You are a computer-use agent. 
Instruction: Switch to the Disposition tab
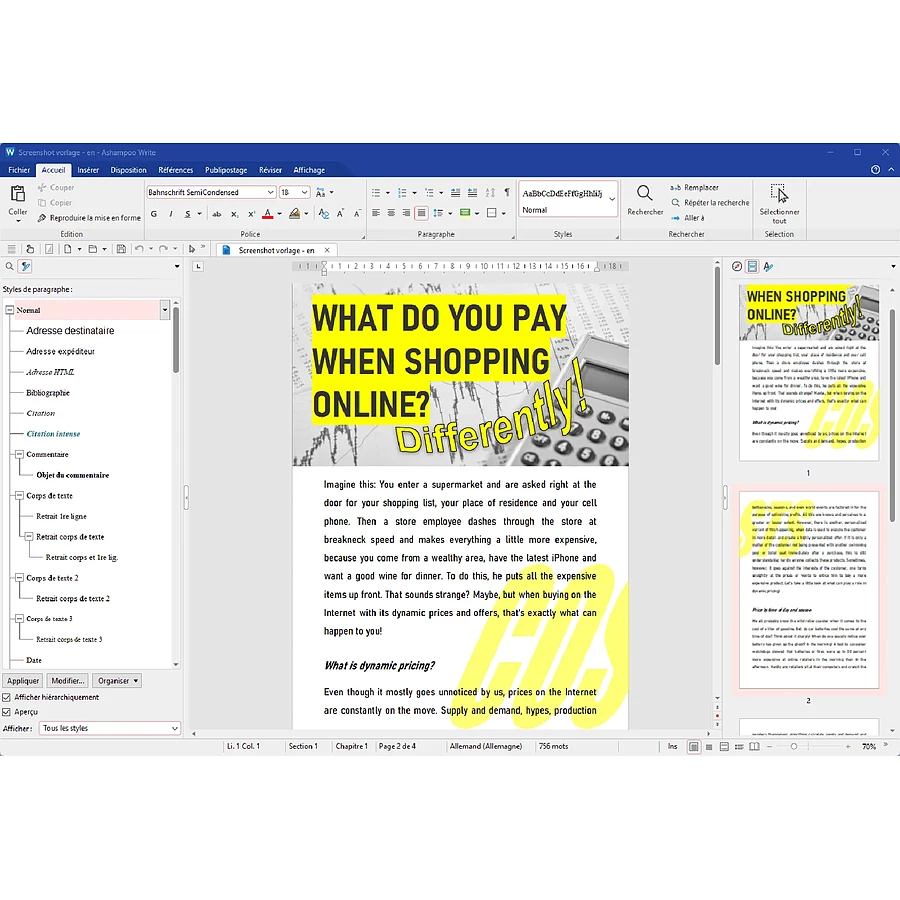[128, 170]
